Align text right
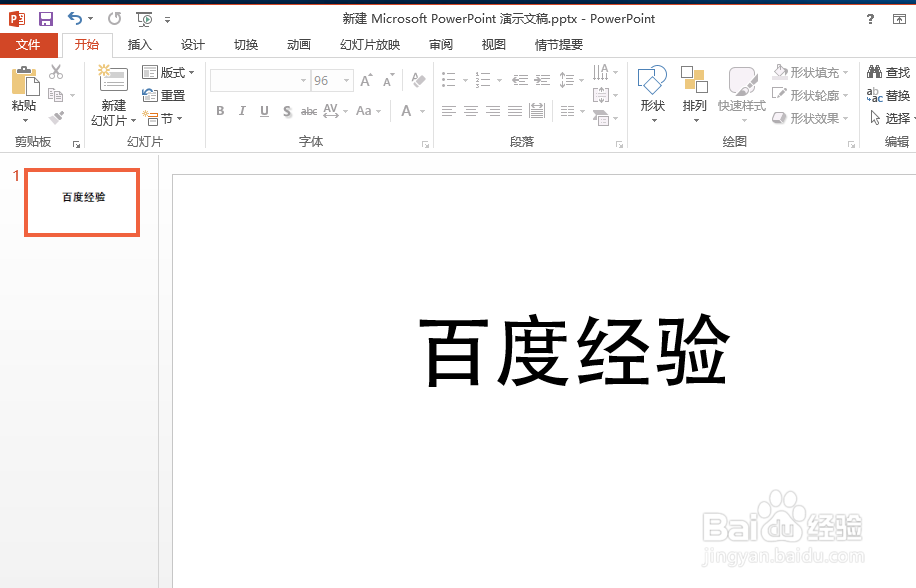 click(x=493, y=111)
